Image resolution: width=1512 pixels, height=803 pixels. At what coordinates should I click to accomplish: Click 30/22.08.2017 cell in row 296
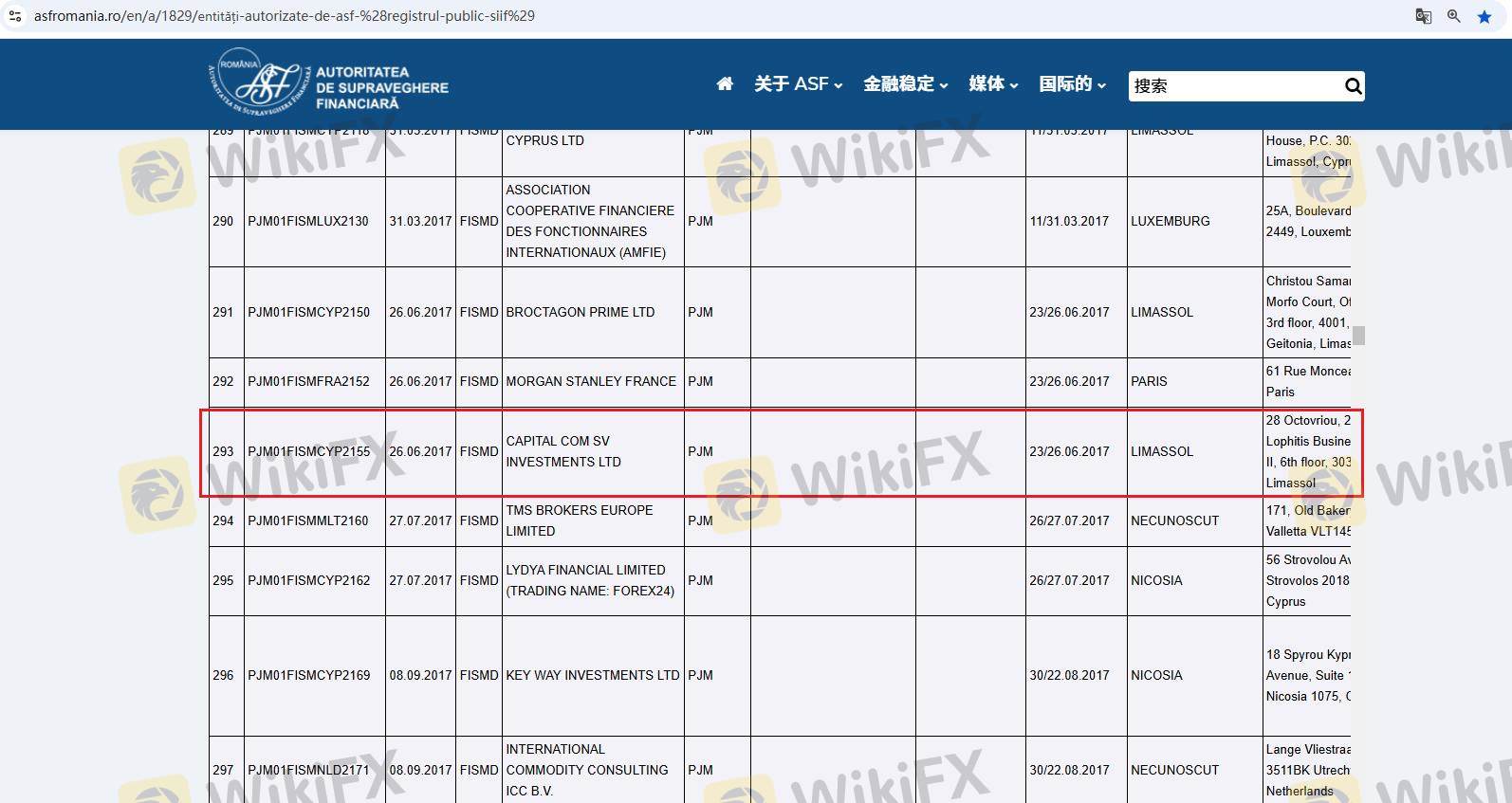coord(1069,675)
